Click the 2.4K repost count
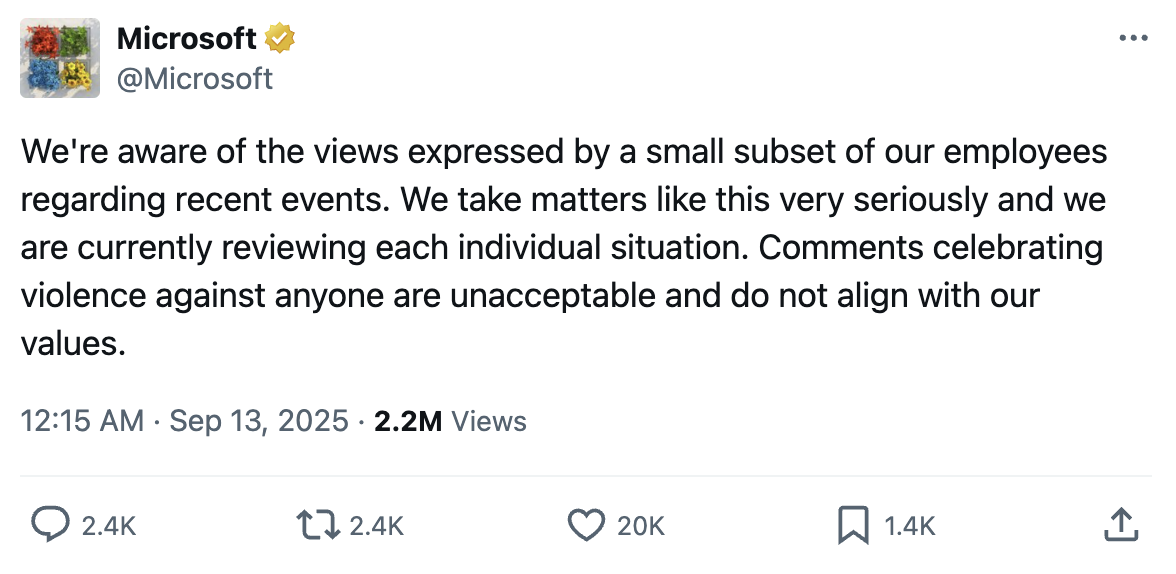1176x574 pixels. tap(376, 526)
